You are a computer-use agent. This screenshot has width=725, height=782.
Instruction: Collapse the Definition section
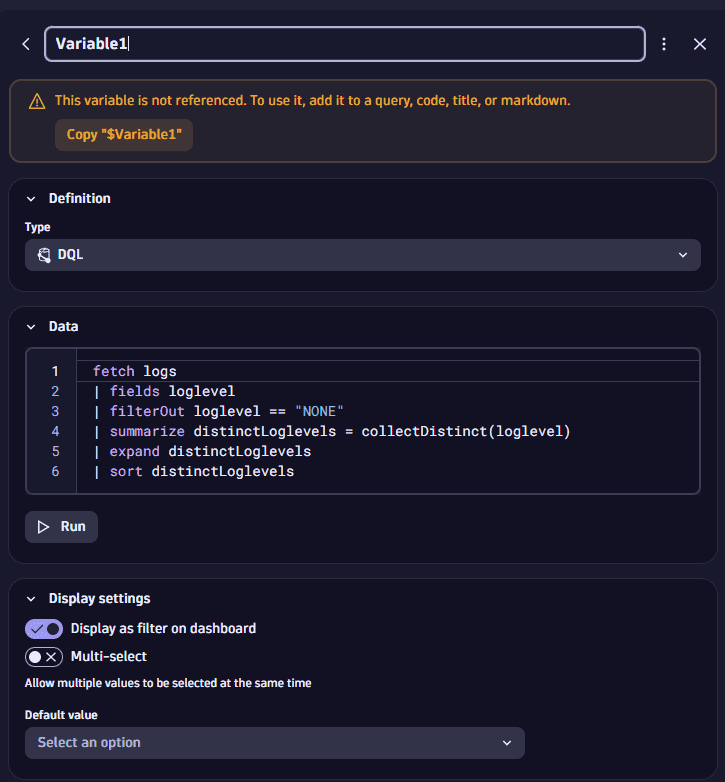(31, 199)
